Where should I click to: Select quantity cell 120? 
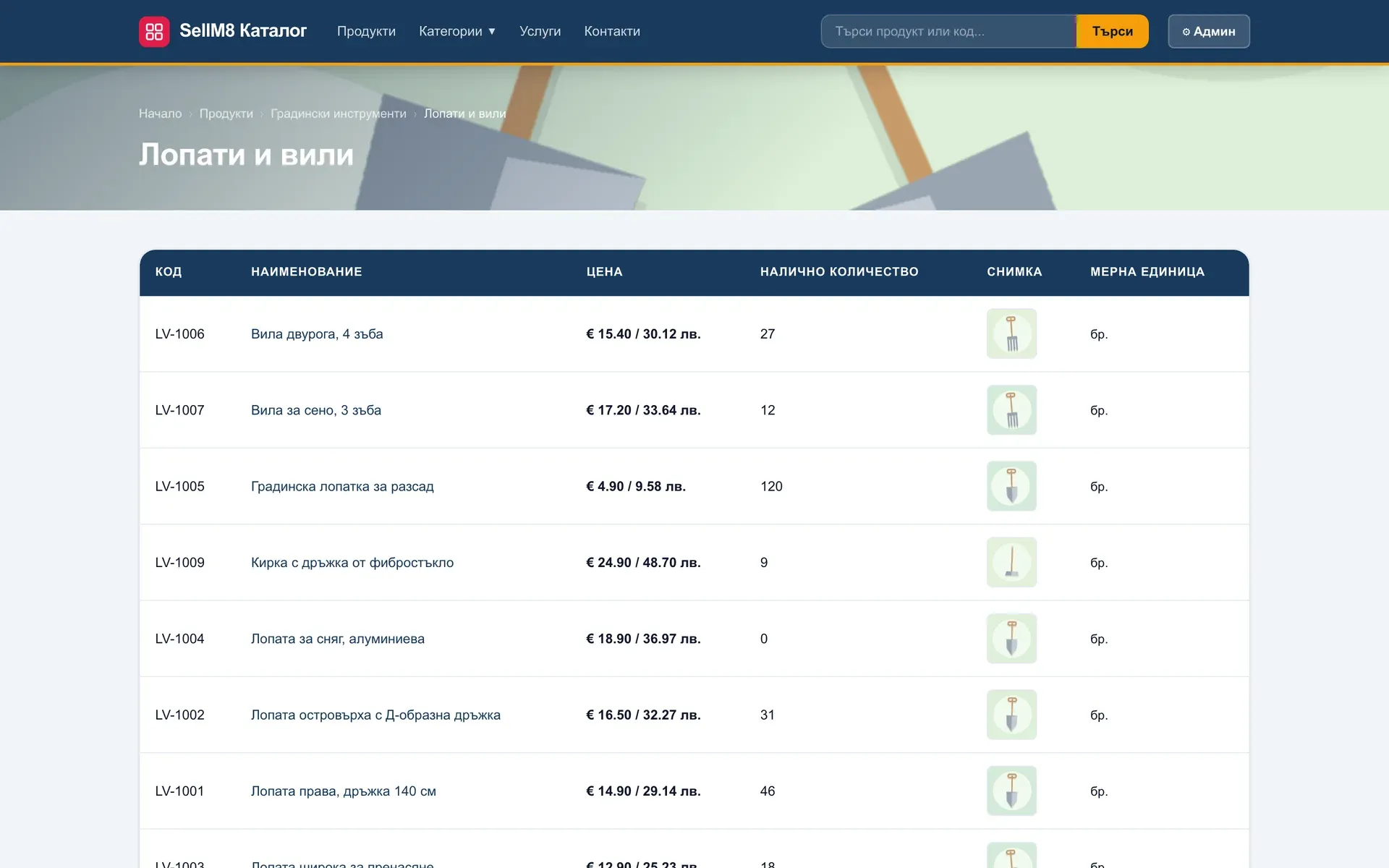click(x=771, y=486)
